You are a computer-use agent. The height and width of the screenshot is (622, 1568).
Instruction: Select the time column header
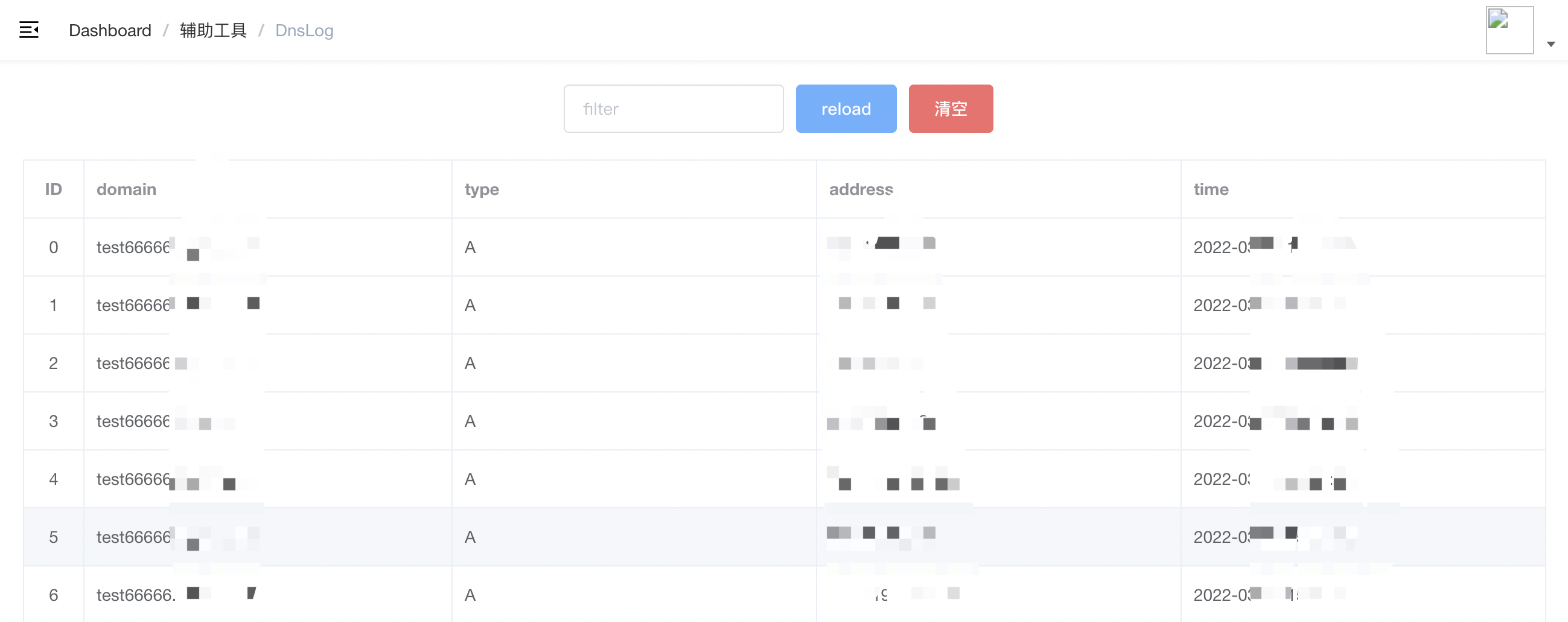(1363, 190)
